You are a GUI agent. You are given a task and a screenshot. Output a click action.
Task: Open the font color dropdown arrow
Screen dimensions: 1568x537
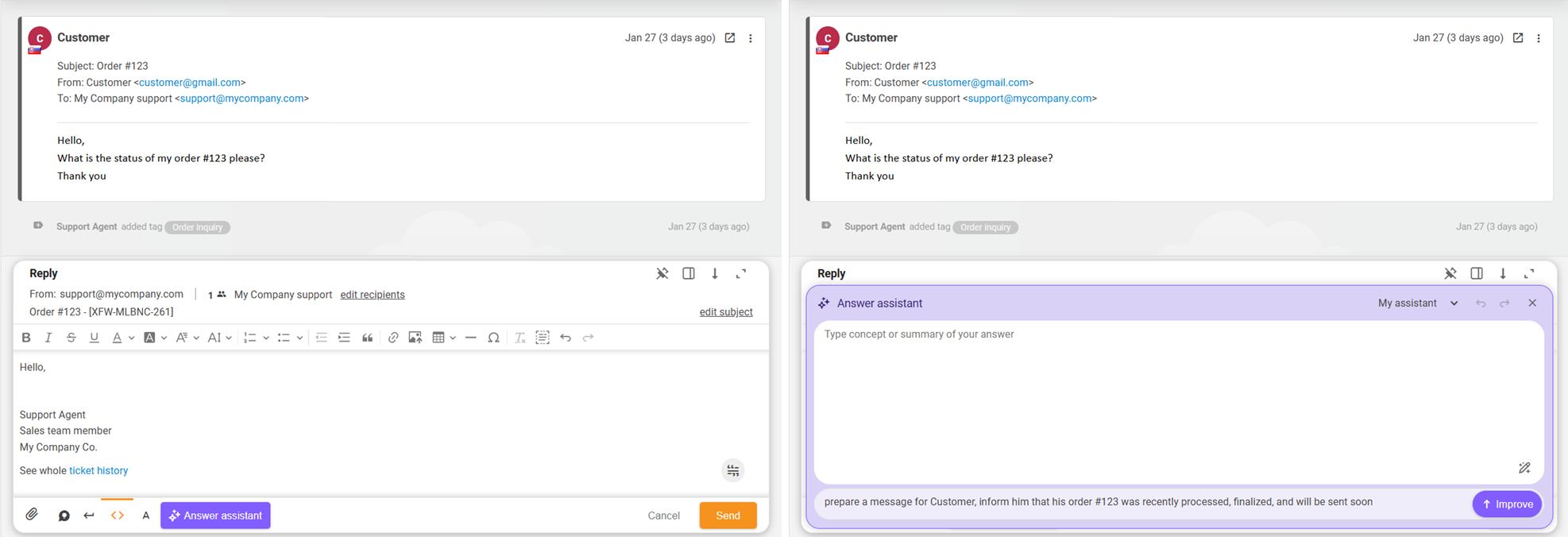click(131, 338)
